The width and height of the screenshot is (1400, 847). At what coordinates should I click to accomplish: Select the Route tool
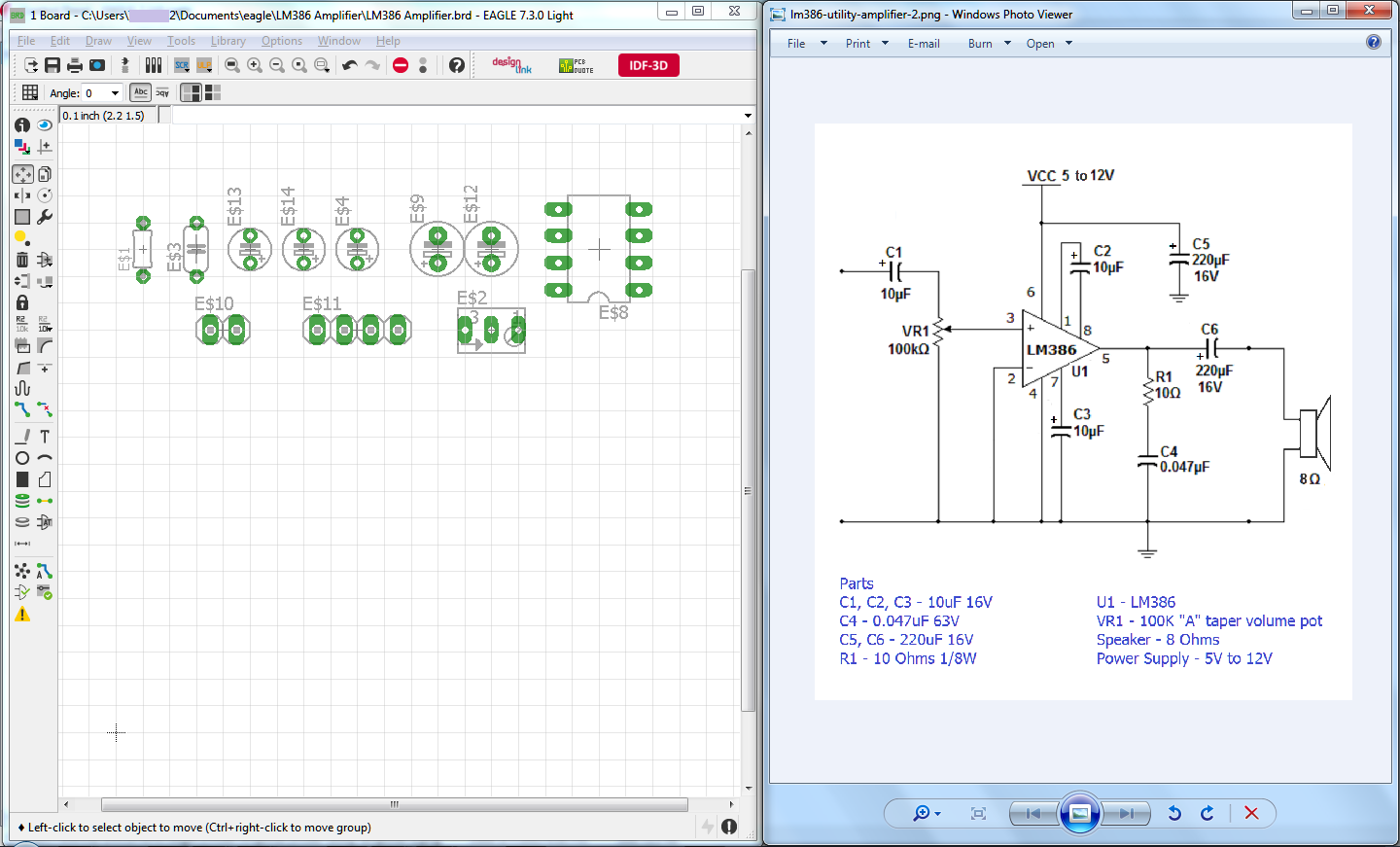[21, 409]
